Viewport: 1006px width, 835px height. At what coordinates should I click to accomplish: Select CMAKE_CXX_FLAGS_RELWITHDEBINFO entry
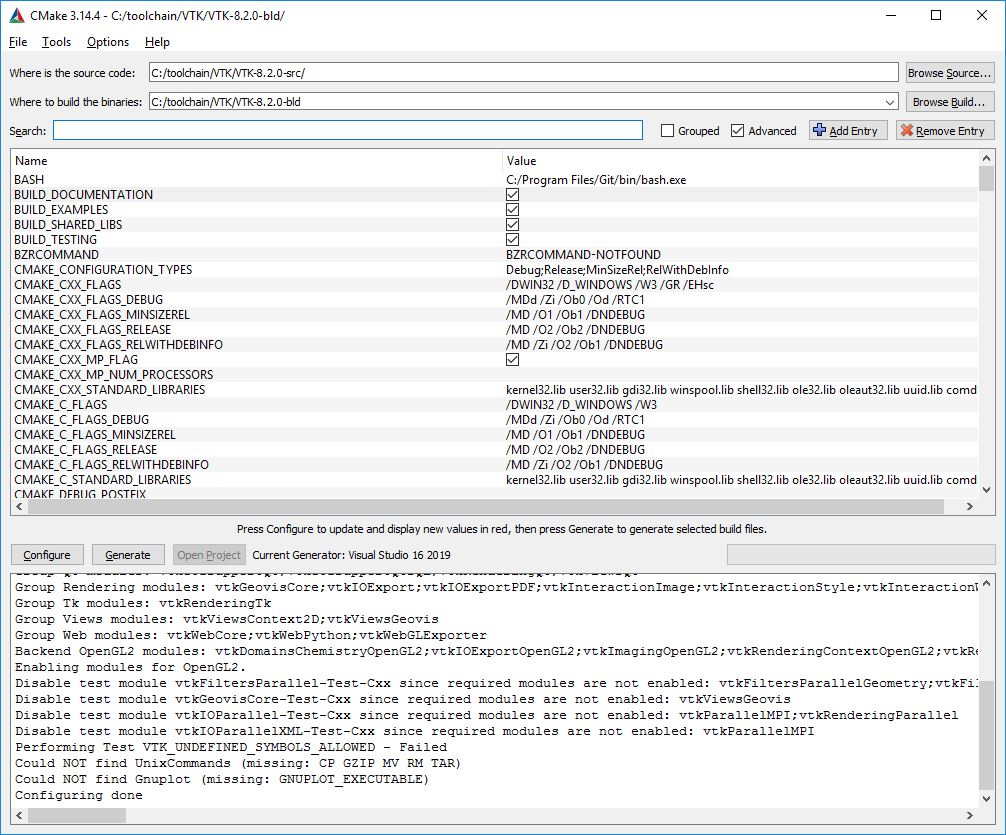[119, 345]
